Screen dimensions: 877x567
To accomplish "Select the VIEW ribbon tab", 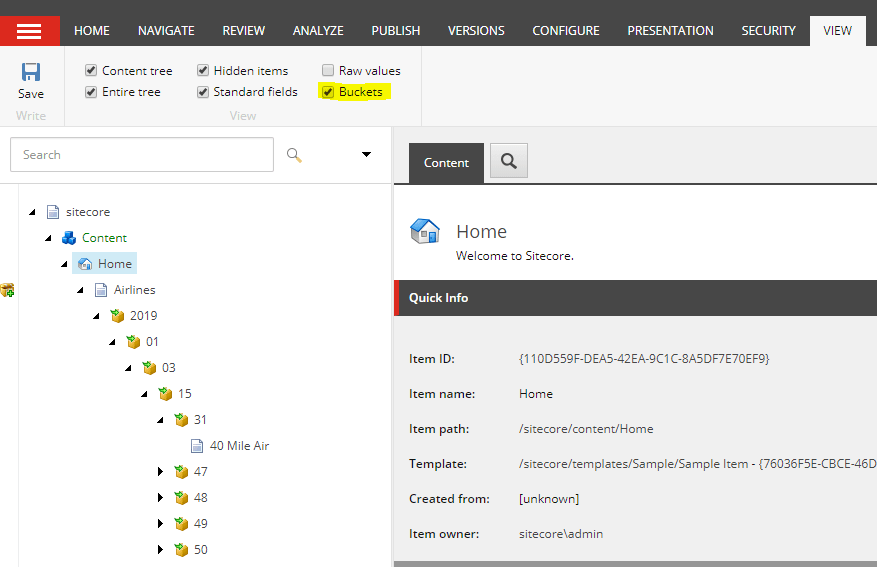I will click(837, 31).
